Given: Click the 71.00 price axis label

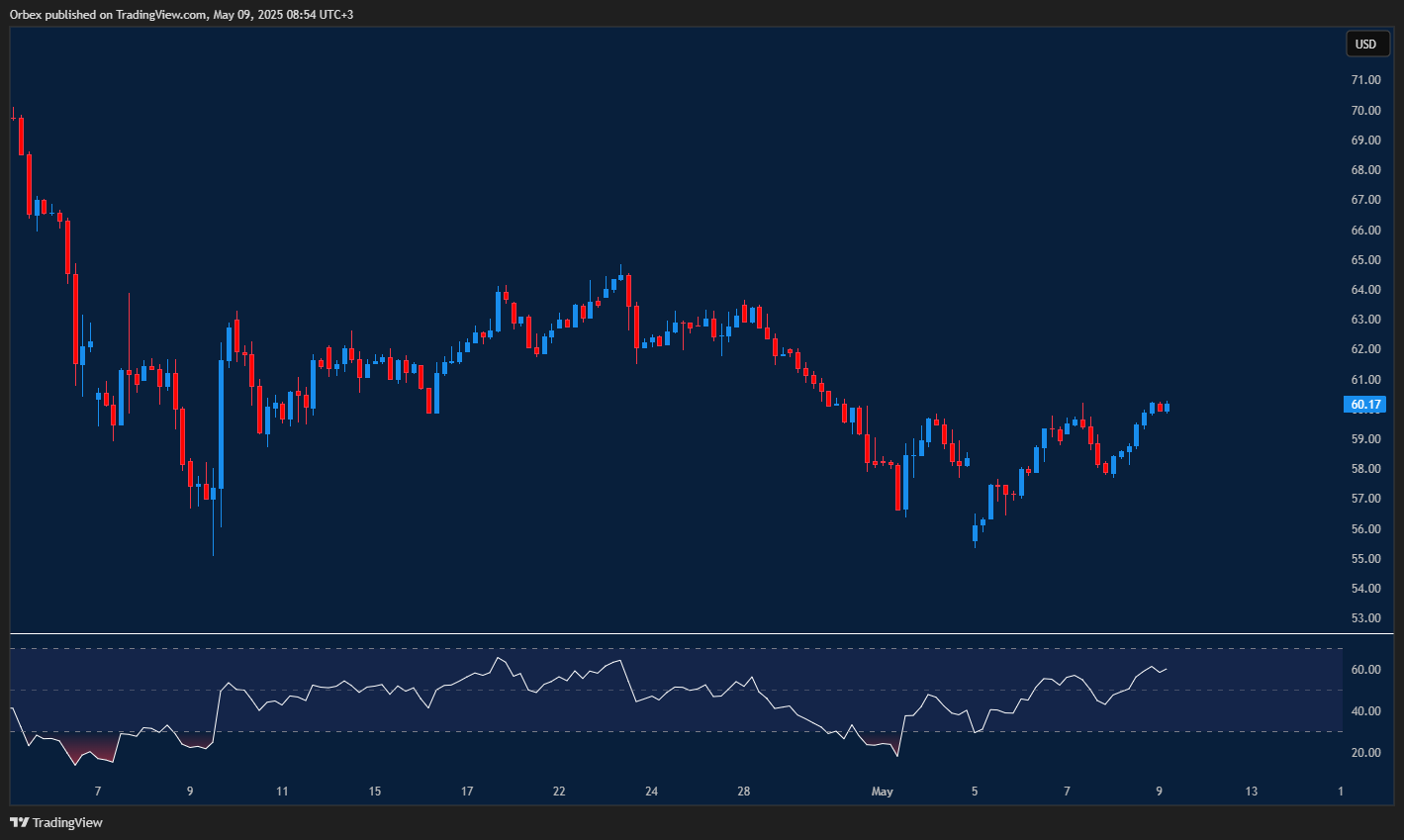Looking at the screenshot, I should pyautogui.click(x=1365, y=80).
